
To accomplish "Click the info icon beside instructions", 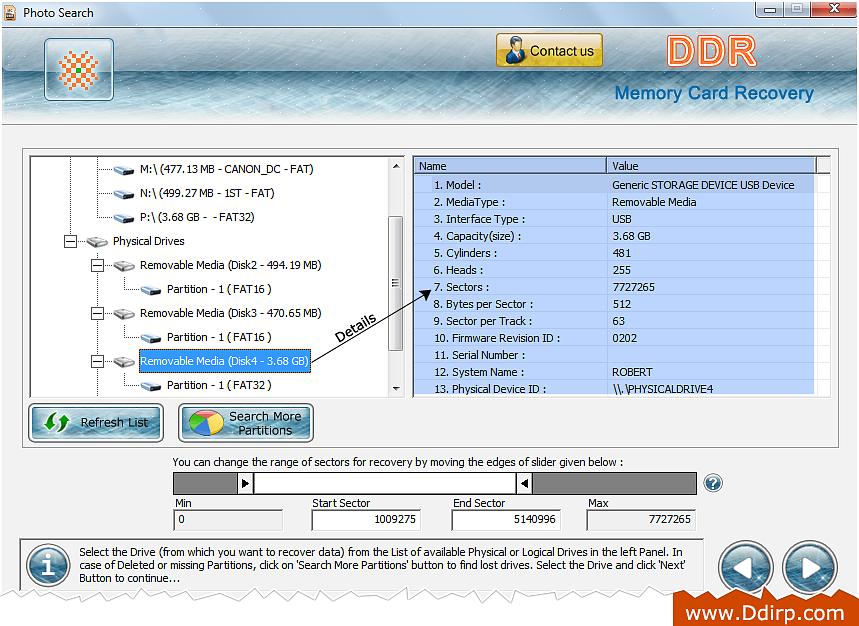I will pos(48,567).
